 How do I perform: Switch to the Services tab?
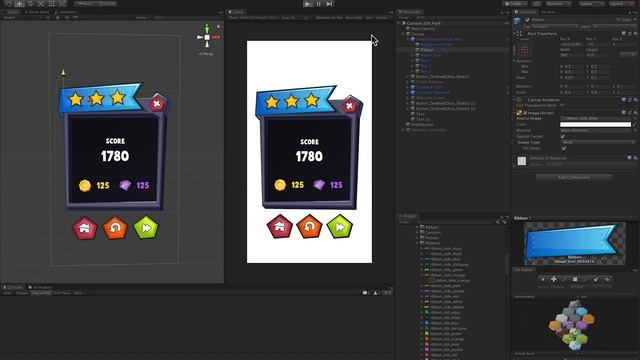tap(548, 12)
